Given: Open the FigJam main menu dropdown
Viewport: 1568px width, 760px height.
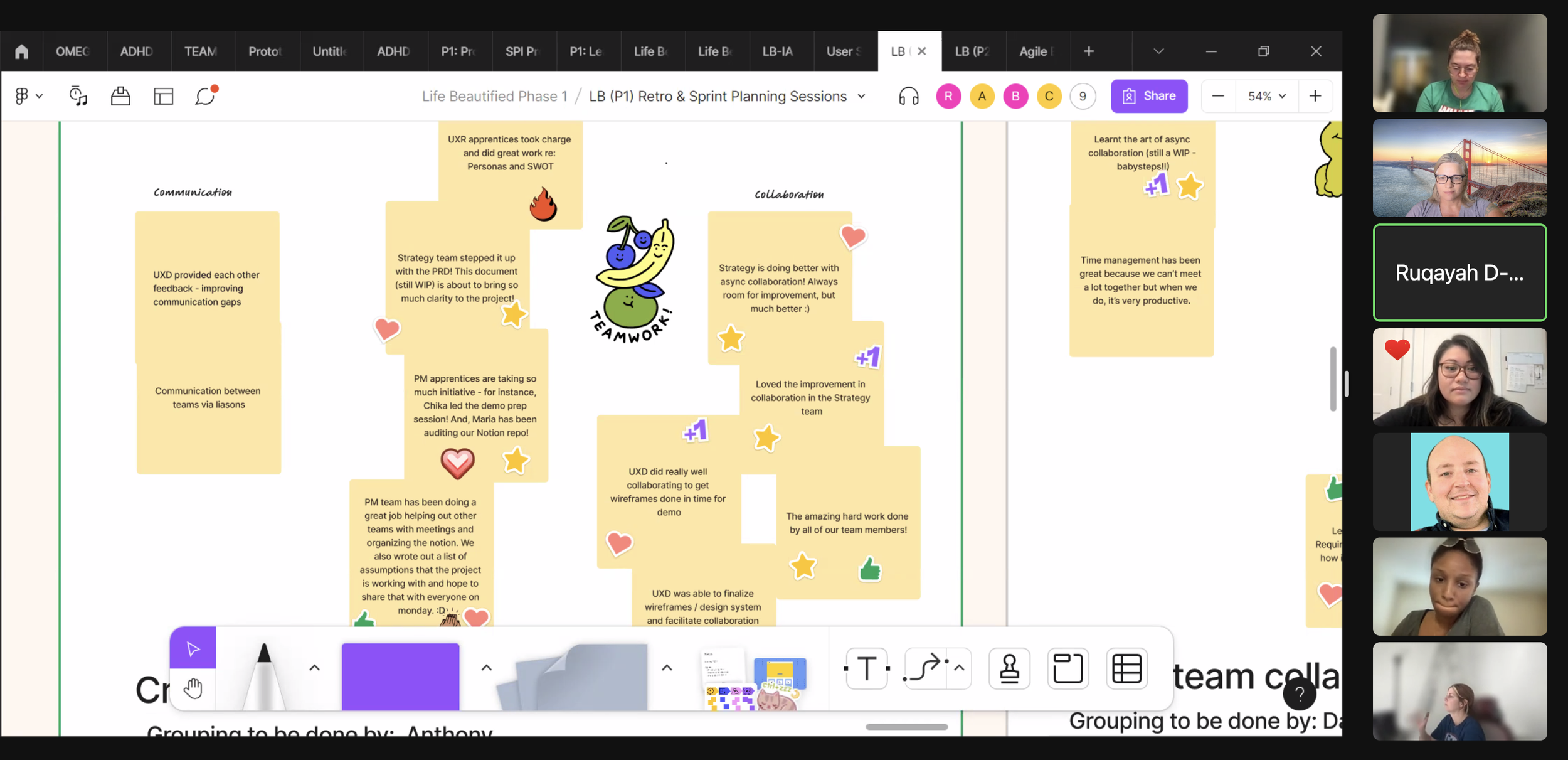Looking at the screenshot, I should tap(28, 96).
